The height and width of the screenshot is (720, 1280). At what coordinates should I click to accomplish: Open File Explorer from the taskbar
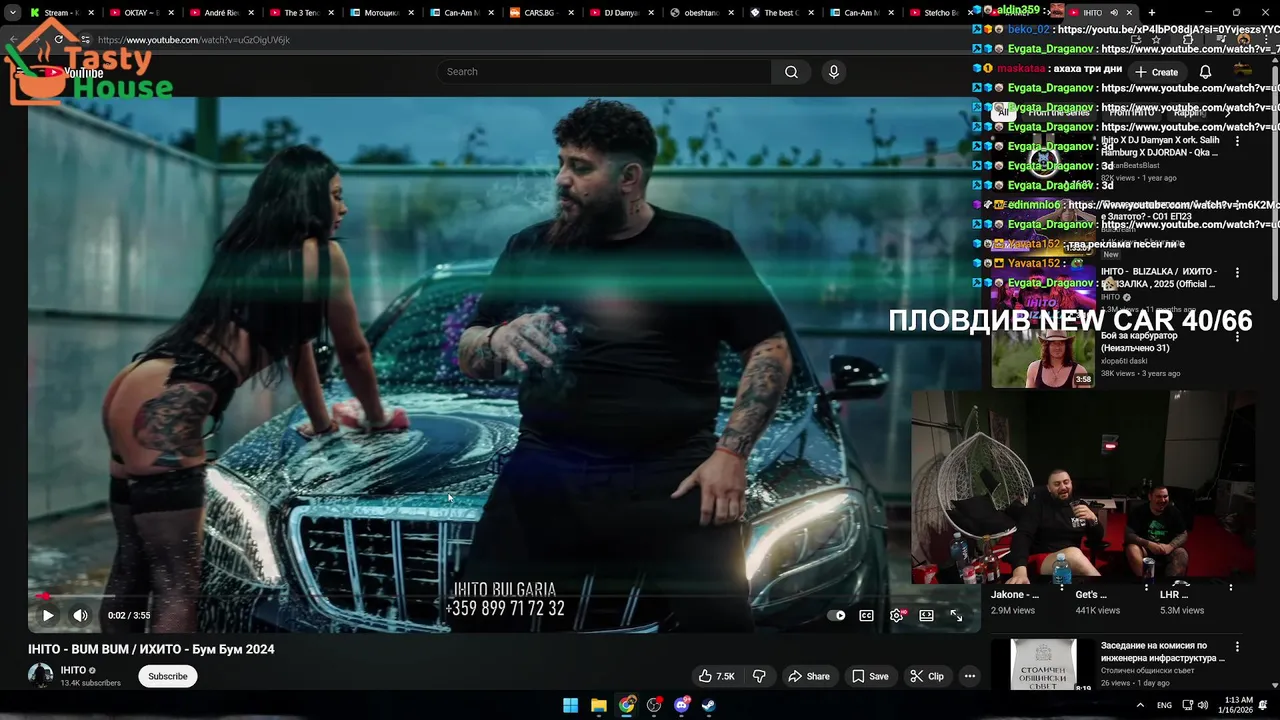(598, 705)
